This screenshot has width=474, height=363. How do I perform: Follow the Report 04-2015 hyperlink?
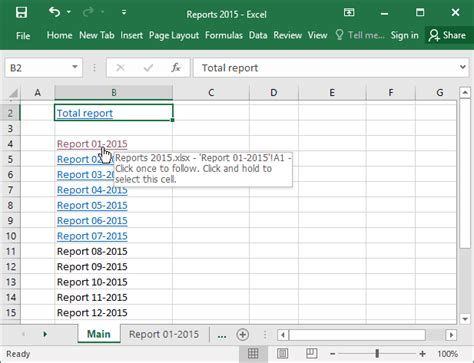coord(92,190)
